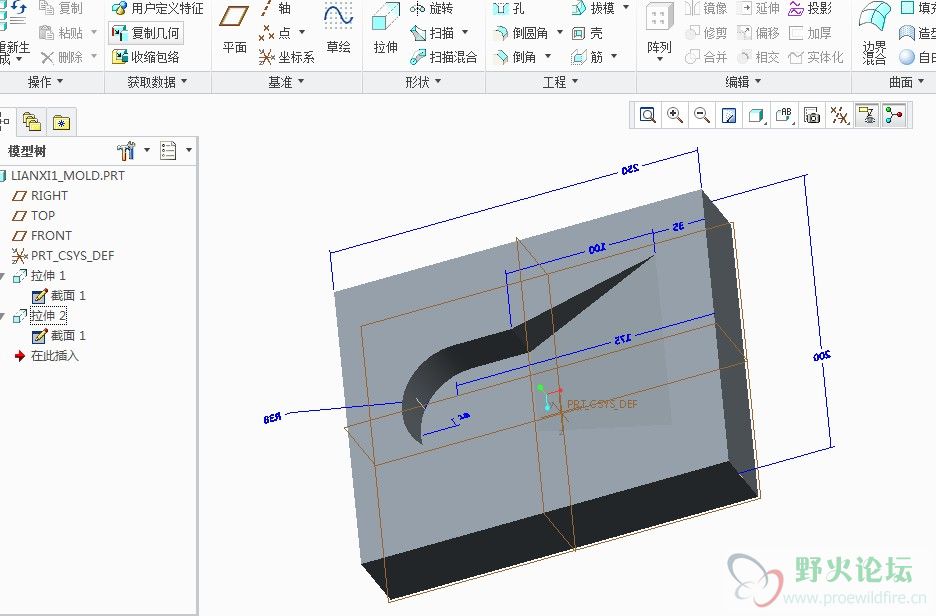Open the 操作 (Operations) group dropdown
936x616 pixels.
45,82
